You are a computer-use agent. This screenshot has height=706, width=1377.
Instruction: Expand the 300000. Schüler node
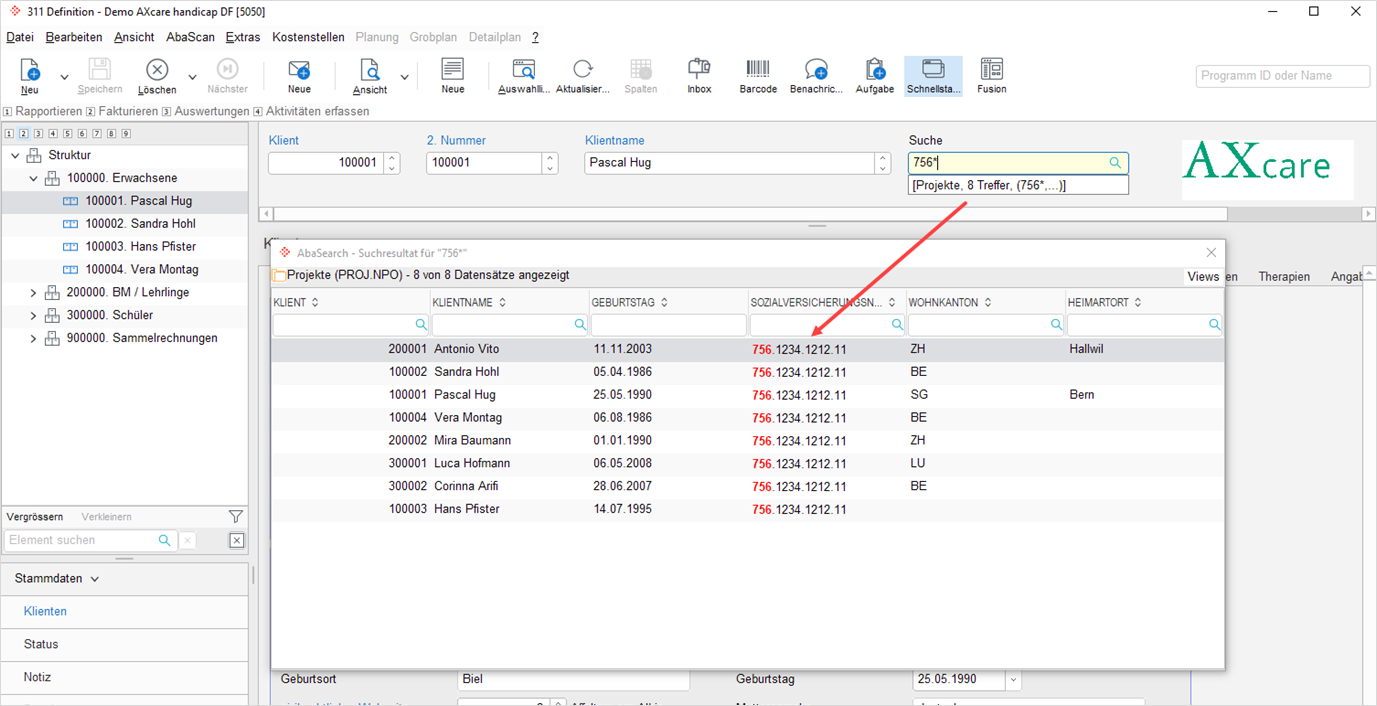33,316
